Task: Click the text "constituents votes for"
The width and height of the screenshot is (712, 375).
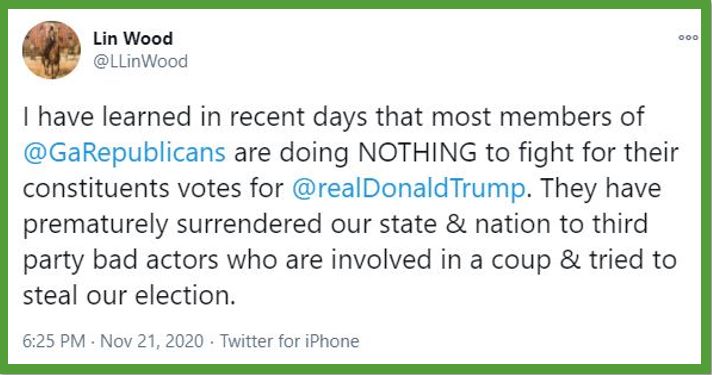Action: (x=153, y=188)
